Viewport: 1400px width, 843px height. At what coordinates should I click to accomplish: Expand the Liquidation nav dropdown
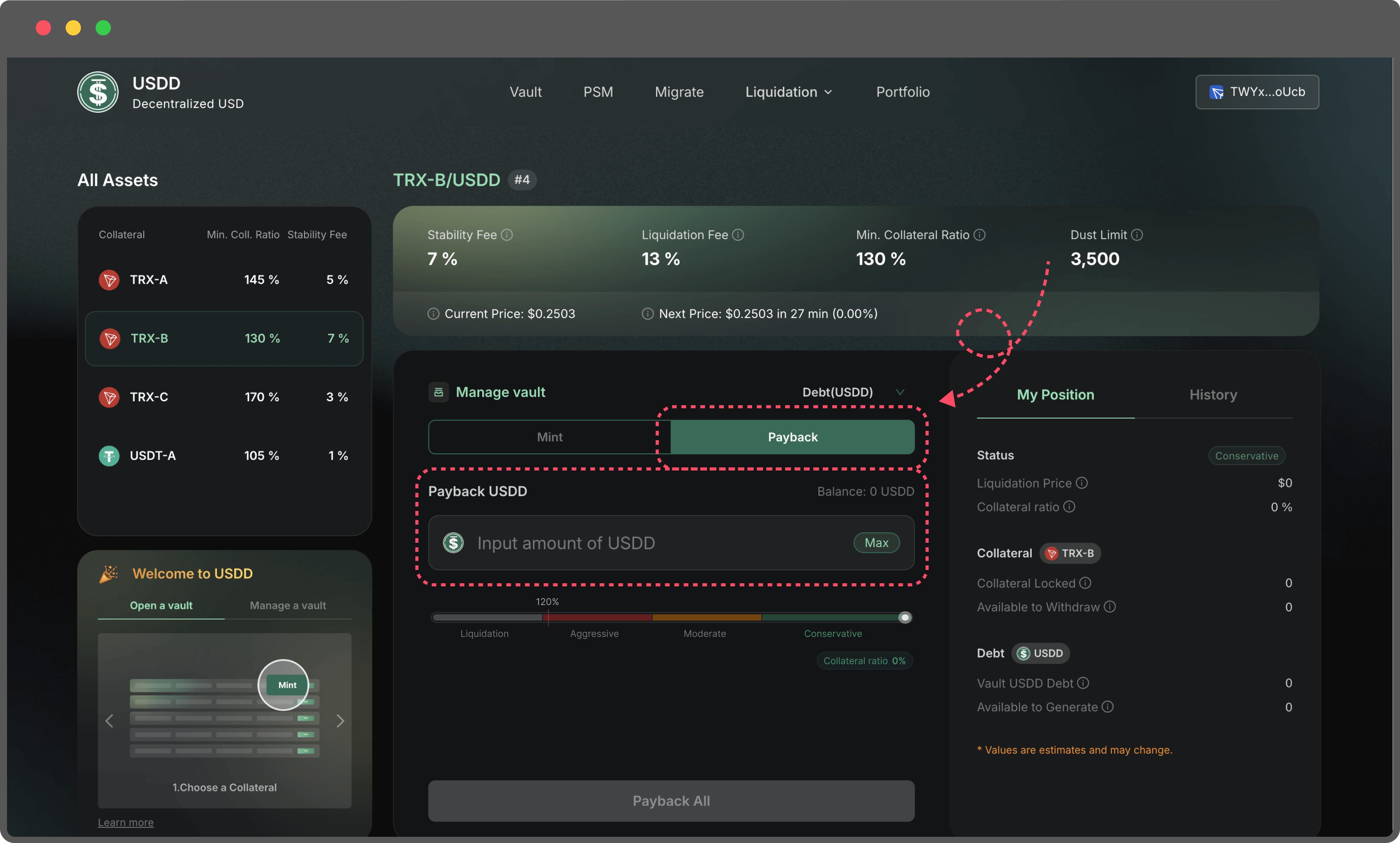pos(788,92)
